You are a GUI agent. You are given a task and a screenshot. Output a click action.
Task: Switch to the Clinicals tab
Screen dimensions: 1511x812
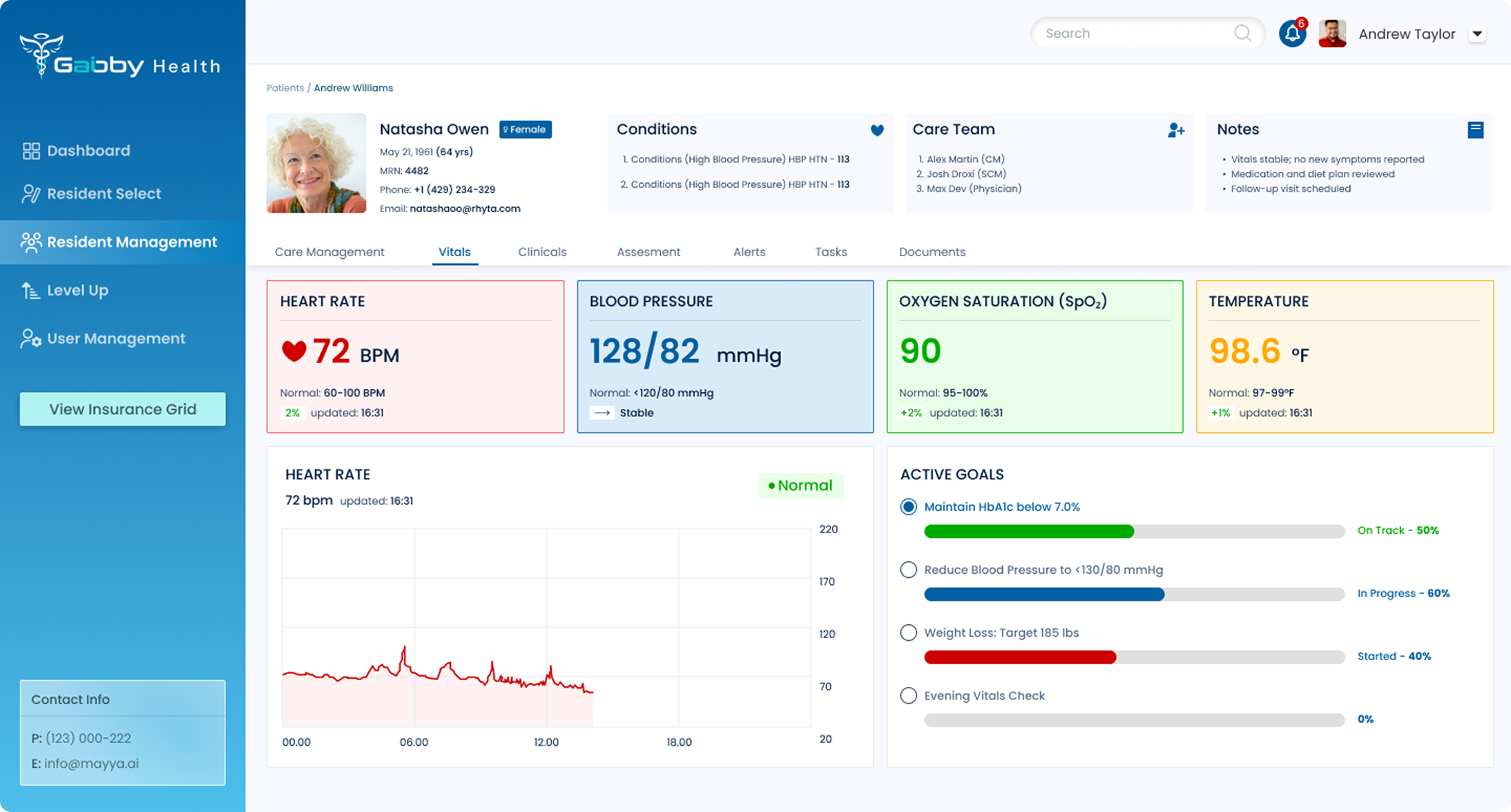[x=542, y=252]
